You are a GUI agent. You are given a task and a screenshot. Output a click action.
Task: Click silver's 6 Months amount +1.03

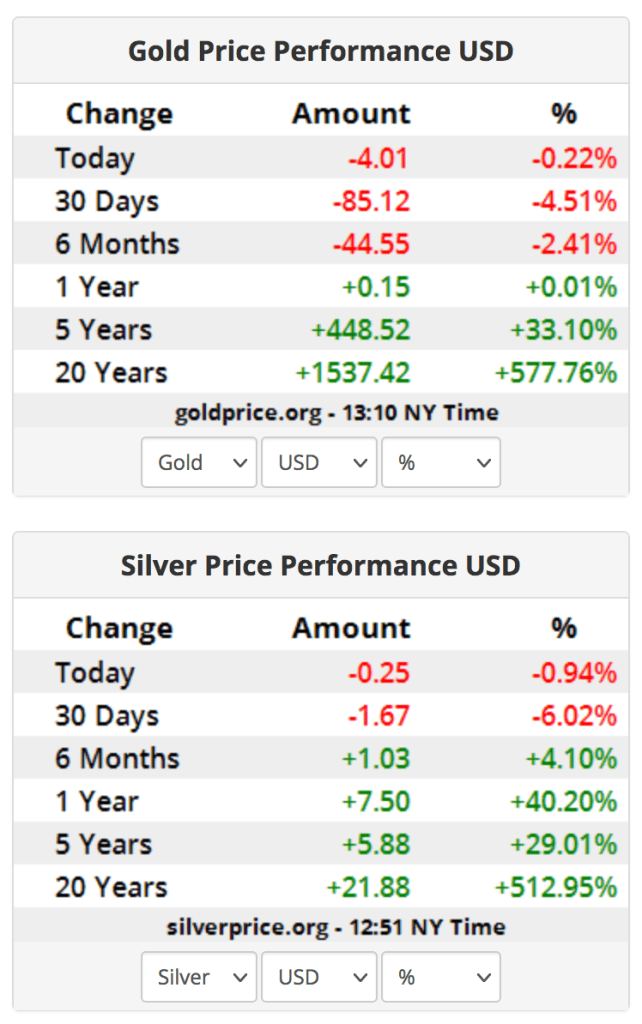(376, 758)
